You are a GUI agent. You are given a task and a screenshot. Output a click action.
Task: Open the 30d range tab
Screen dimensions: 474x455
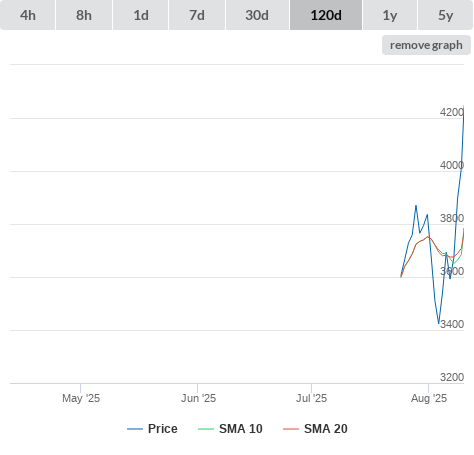click(257, 15)
